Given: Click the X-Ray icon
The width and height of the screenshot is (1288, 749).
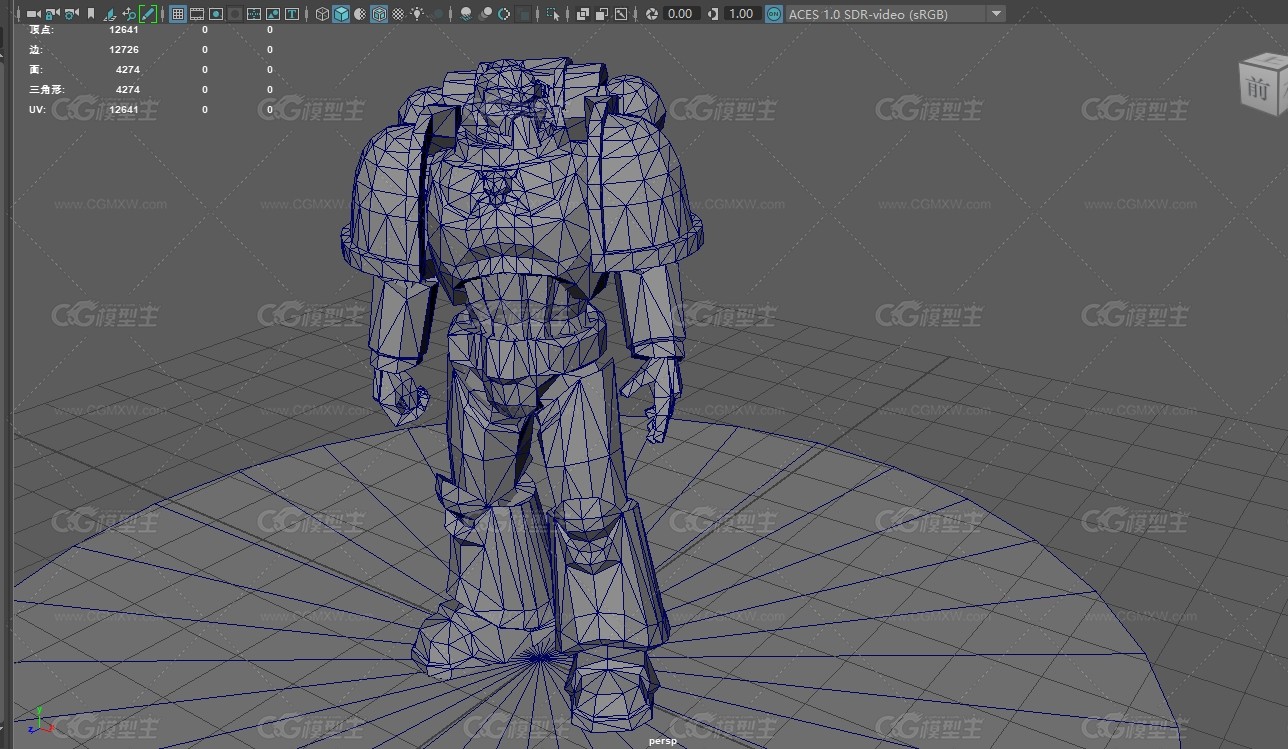Looking at the screenshot, I should pos(583,14).
